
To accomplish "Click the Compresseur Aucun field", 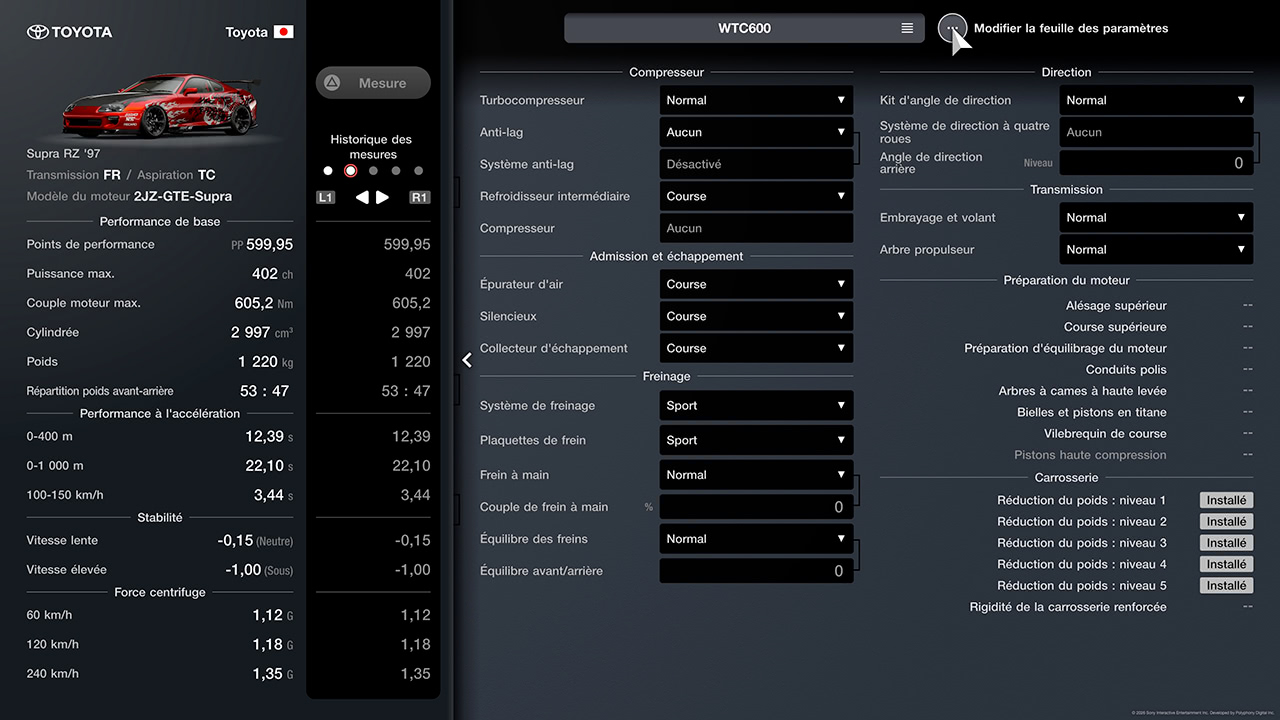I will (756, 228).
